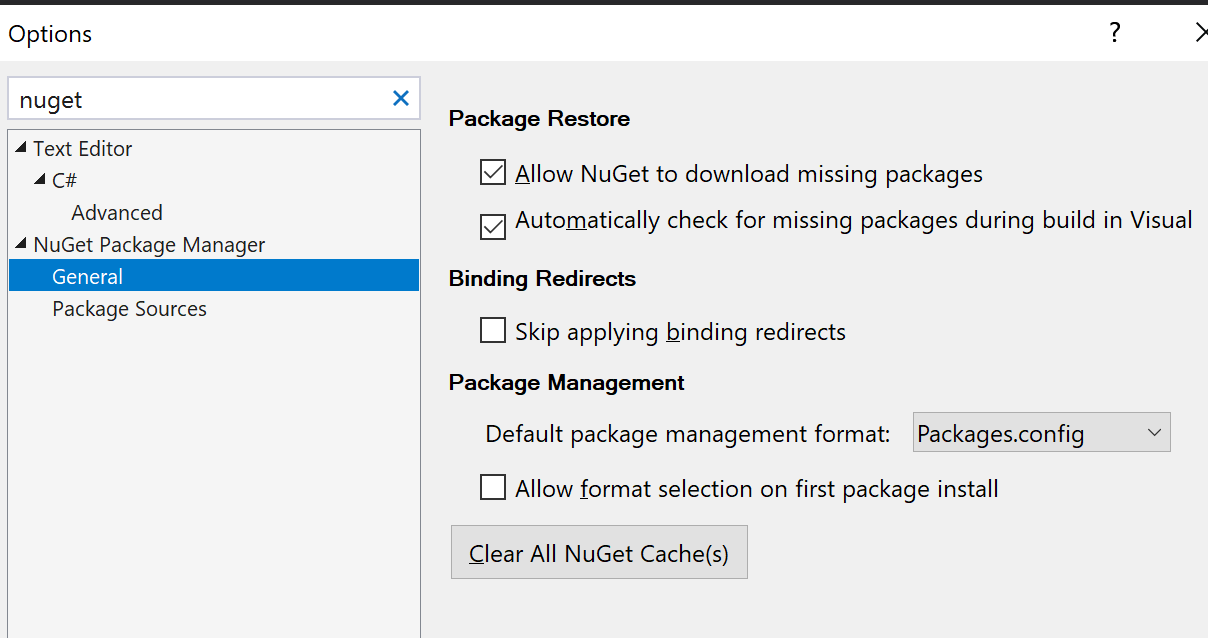Click the NuGet Package Manager label
This screenshot has width=1208, height=638.
click(150, 245)
